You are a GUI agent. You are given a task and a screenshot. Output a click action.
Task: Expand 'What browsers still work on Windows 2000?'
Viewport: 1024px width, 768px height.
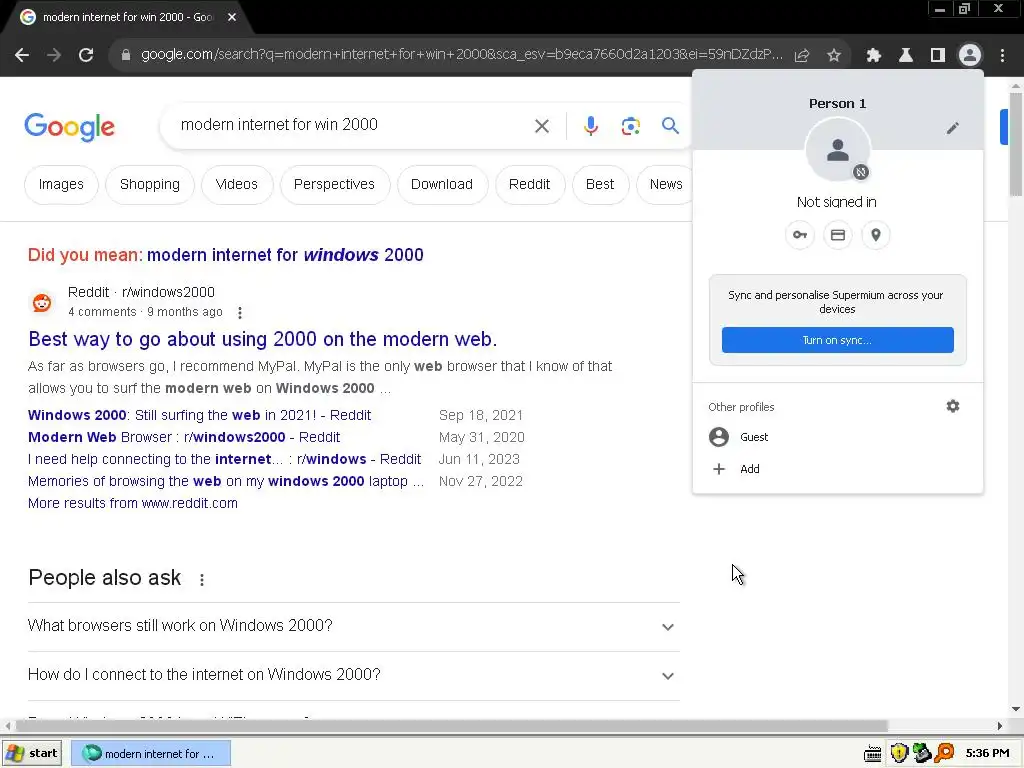[x=353, y=626]
